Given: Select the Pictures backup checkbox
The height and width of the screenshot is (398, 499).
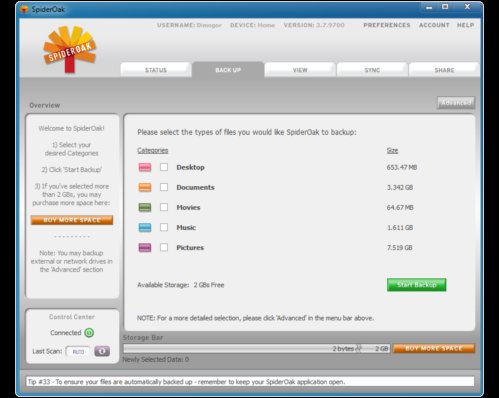Looking at the screenshot, I should pyautogui.click(x=164, y=247).
